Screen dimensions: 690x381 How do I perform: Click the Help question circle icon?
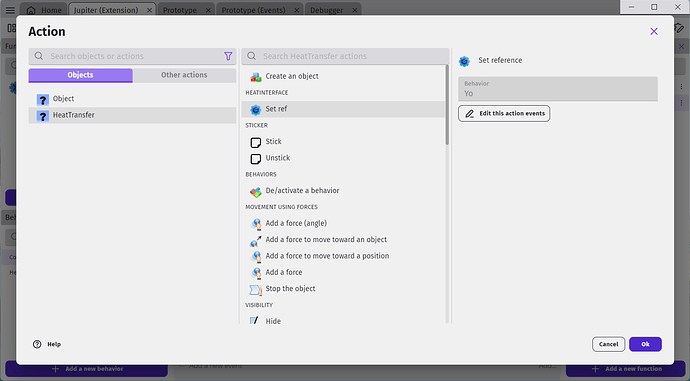pyautogui.click(x=37, y=344)
